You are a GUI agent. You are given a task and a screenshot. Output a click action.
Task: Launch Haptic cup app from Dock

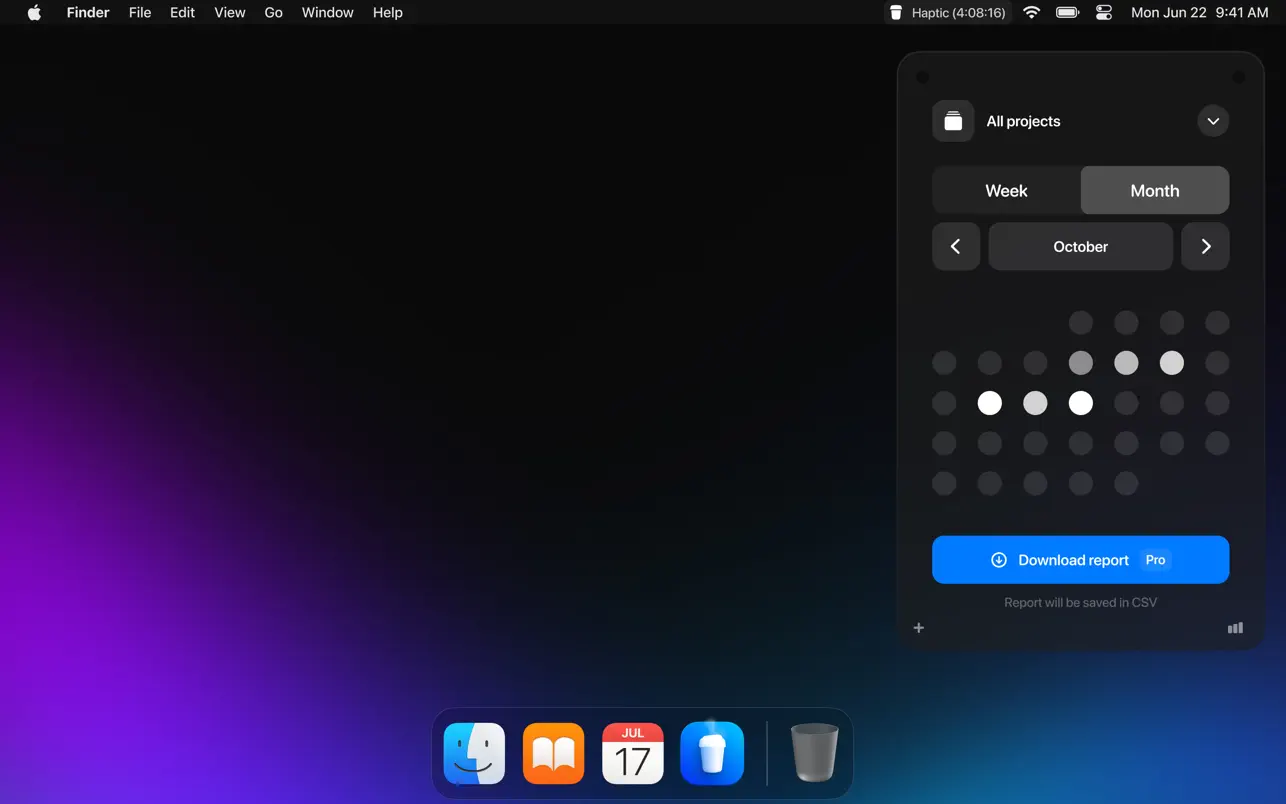click(712, 753)
